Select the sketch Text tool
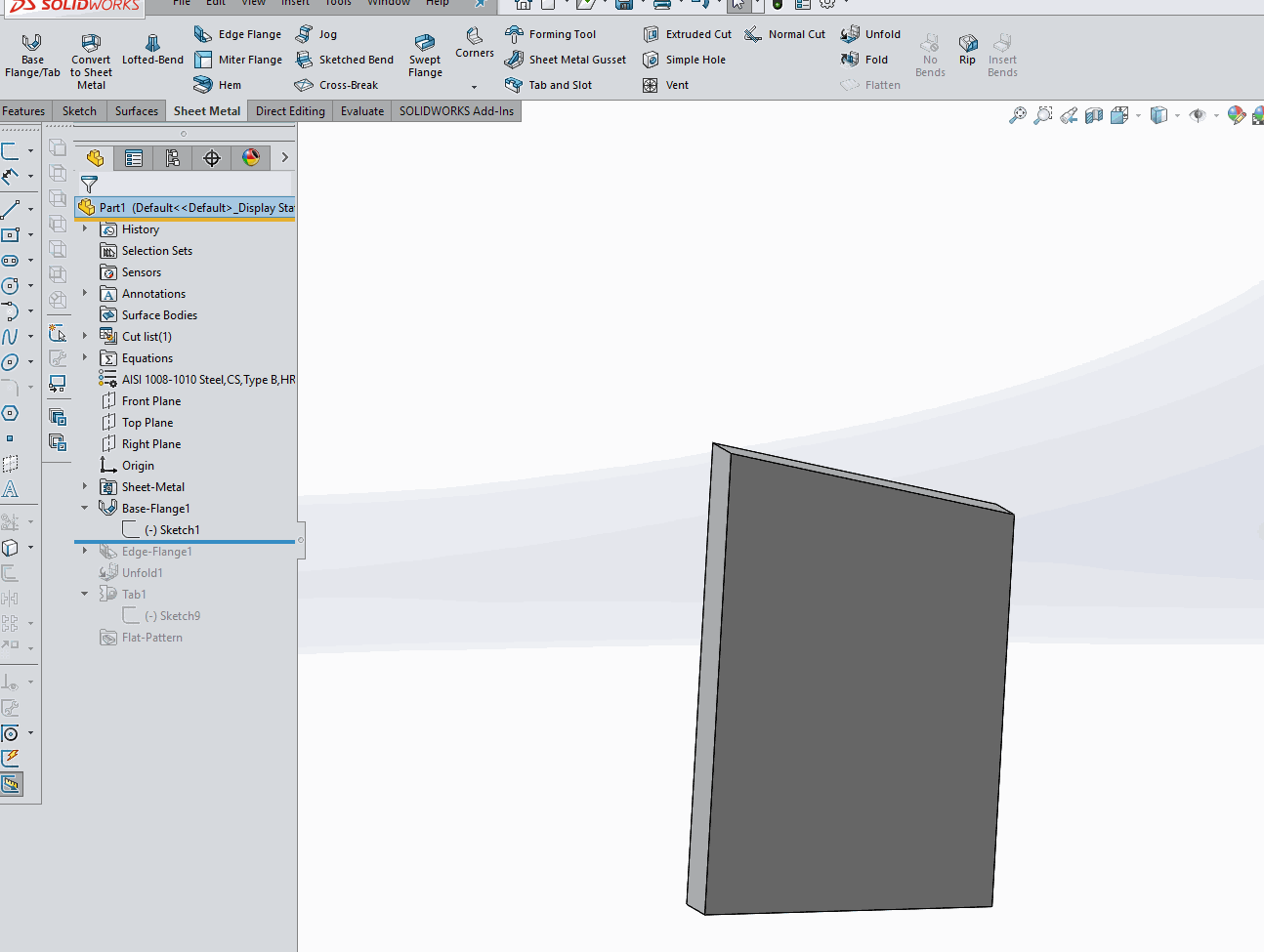 (x=11, y=489)
